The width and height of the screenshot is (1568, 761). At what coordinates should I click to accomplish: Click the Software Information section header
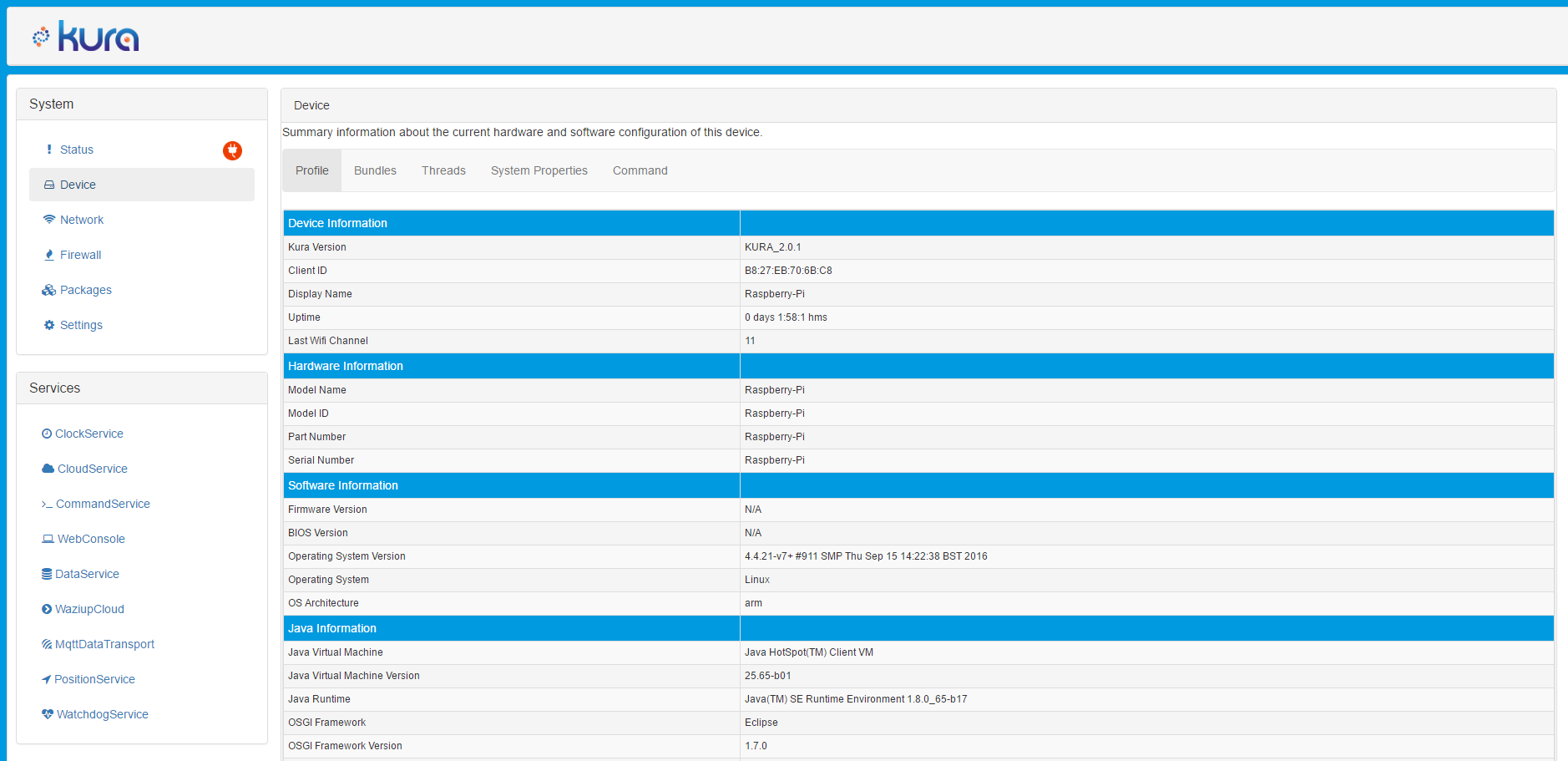[x=342, y=485]
